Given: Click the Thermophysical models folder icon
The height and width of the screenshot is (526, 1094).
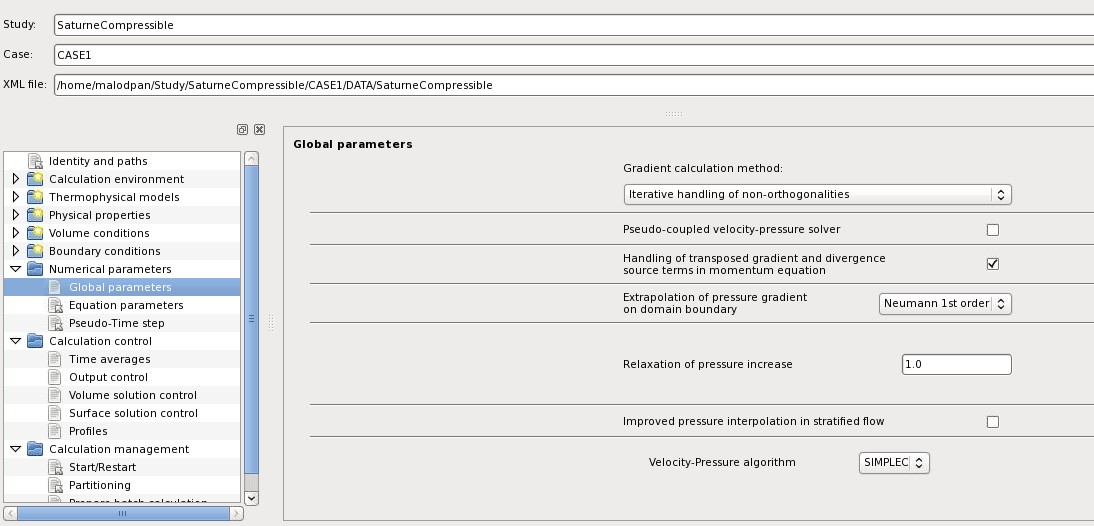Looking at the screenshot, I should (37, 197).
